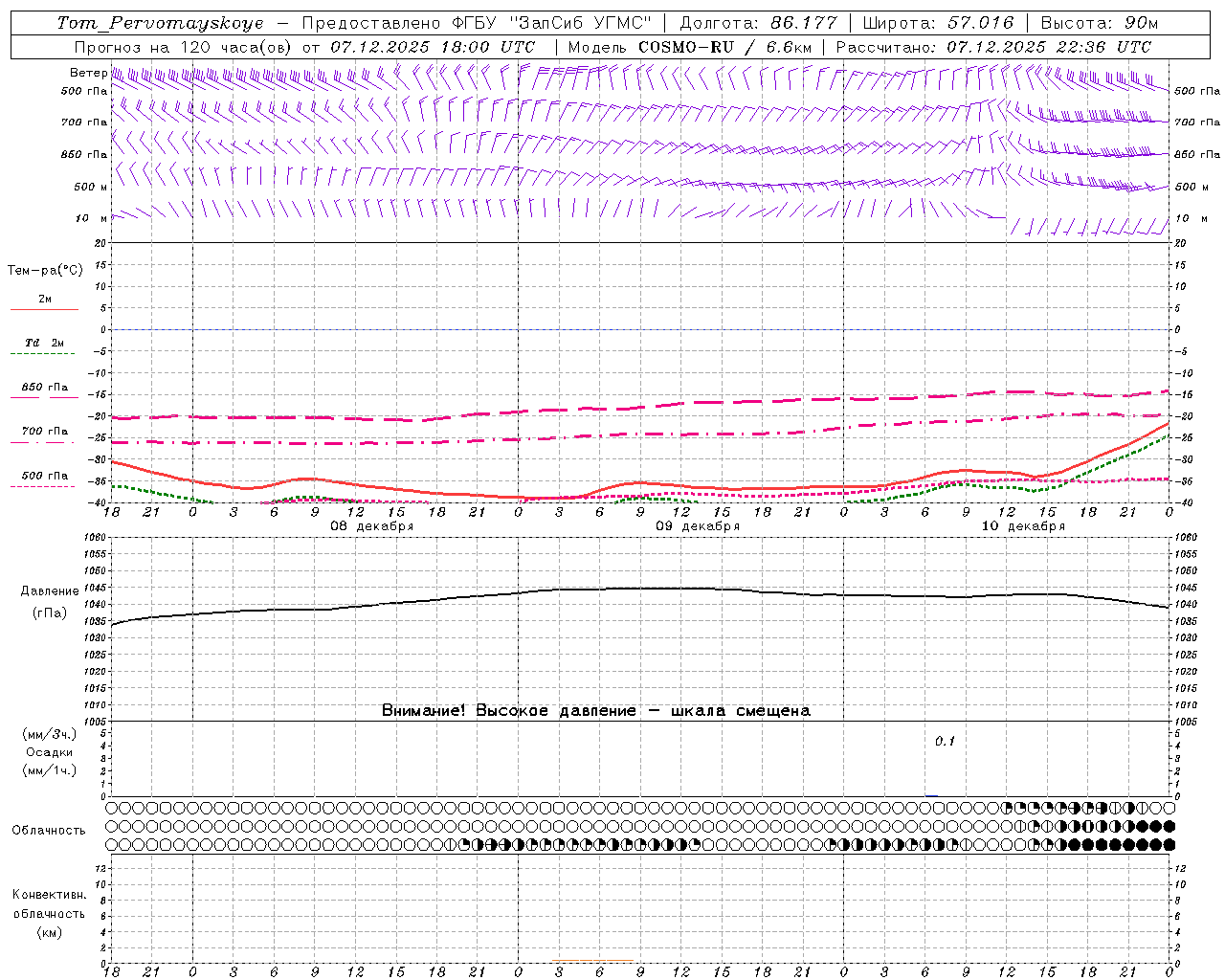1225x980 pixels.
Task: Click the 'Осадки' precipitation label
Action: [50, 752]
